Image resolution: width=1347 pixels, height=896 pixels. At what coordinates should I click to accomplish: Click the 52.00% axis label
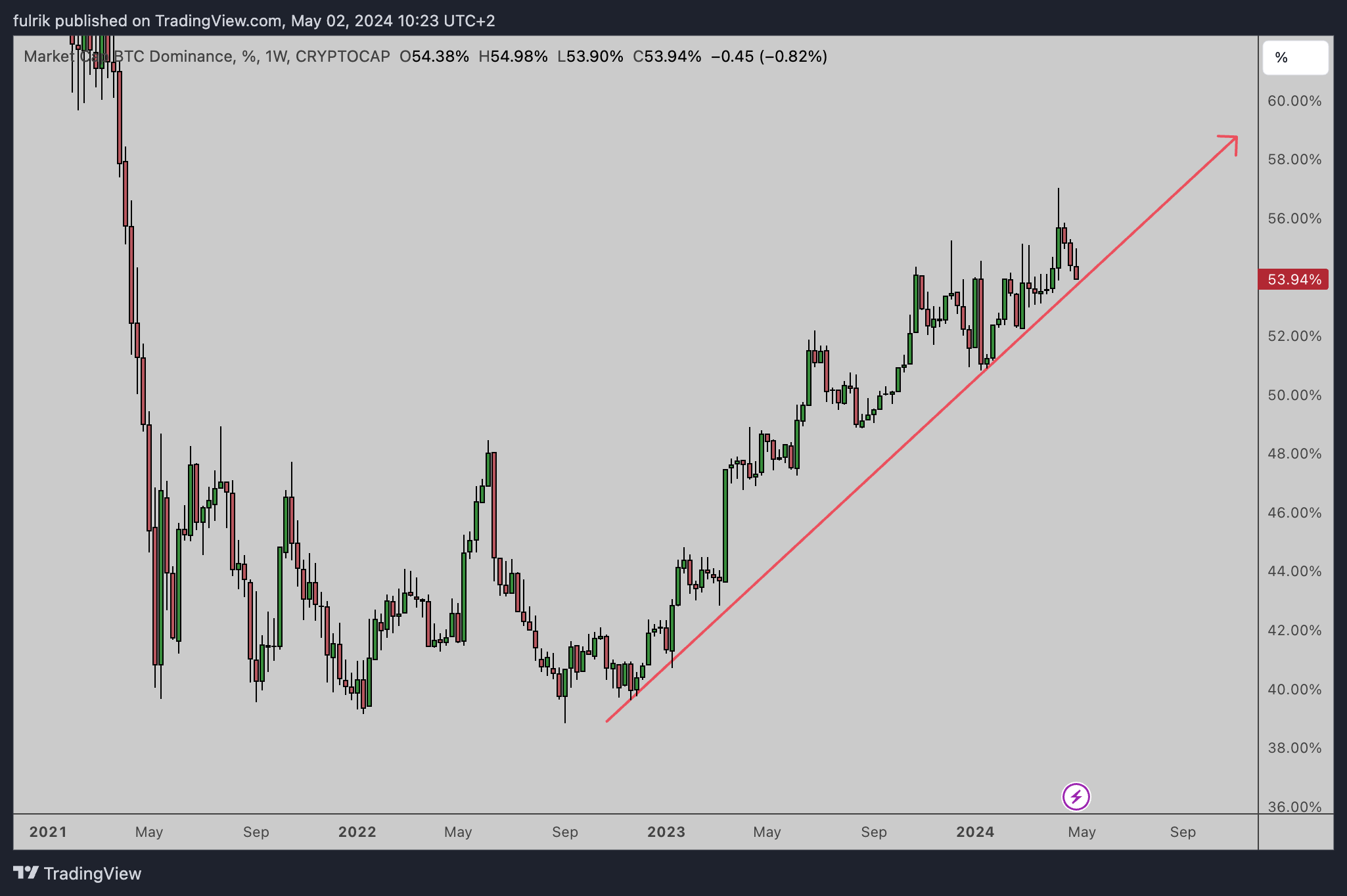[x=1294, y=336]
